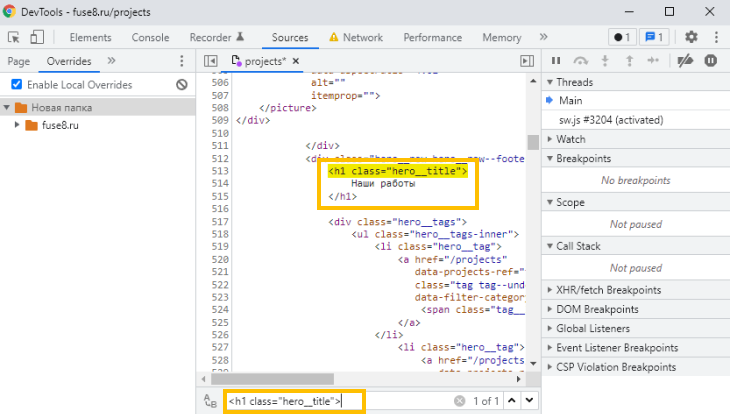This screenshot has height=414, width=730.
Task: Go to the next search result
Action: click(530, 401)
